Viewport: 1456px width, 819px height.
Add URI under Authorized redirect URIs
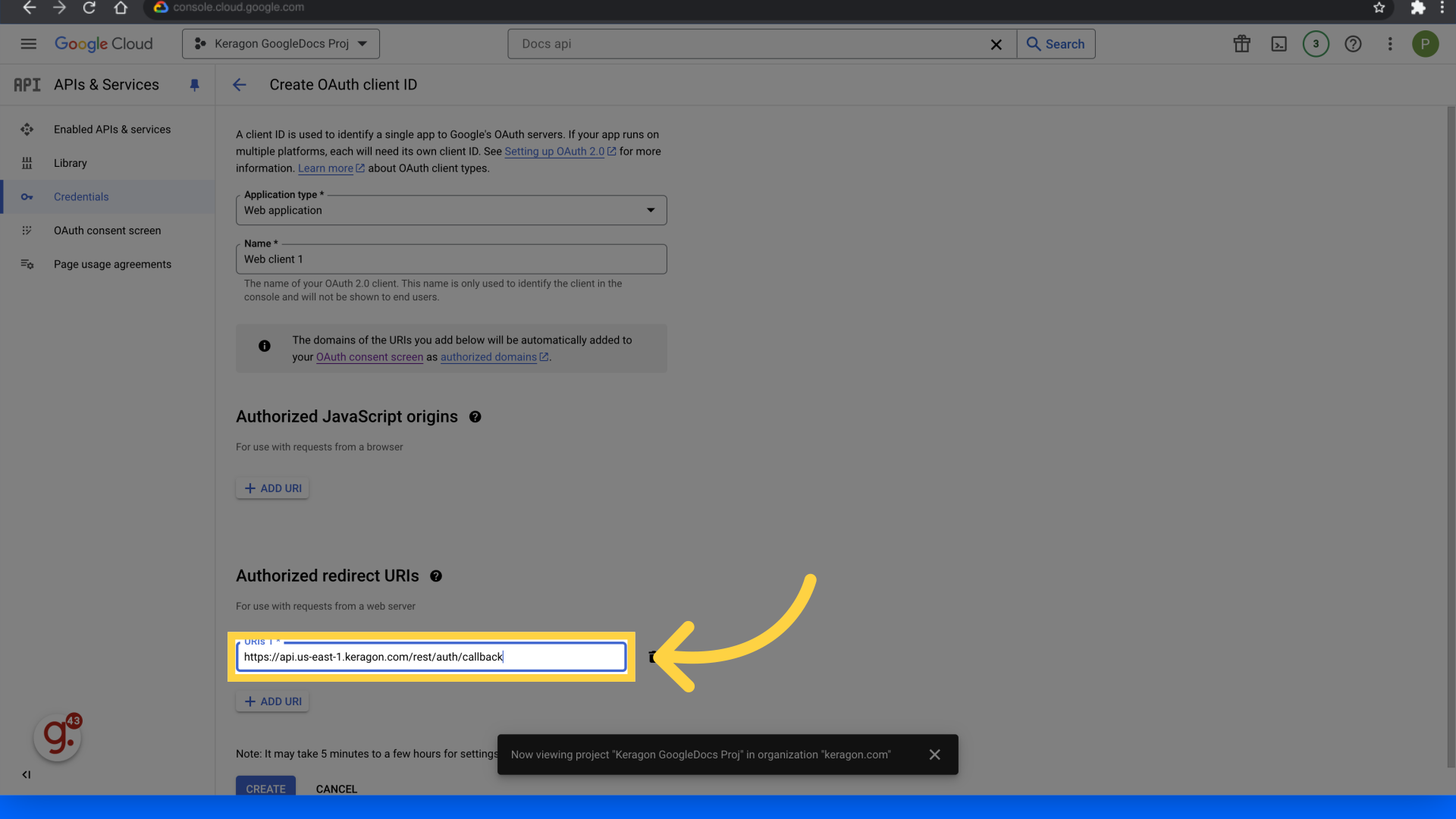[272, 701]
